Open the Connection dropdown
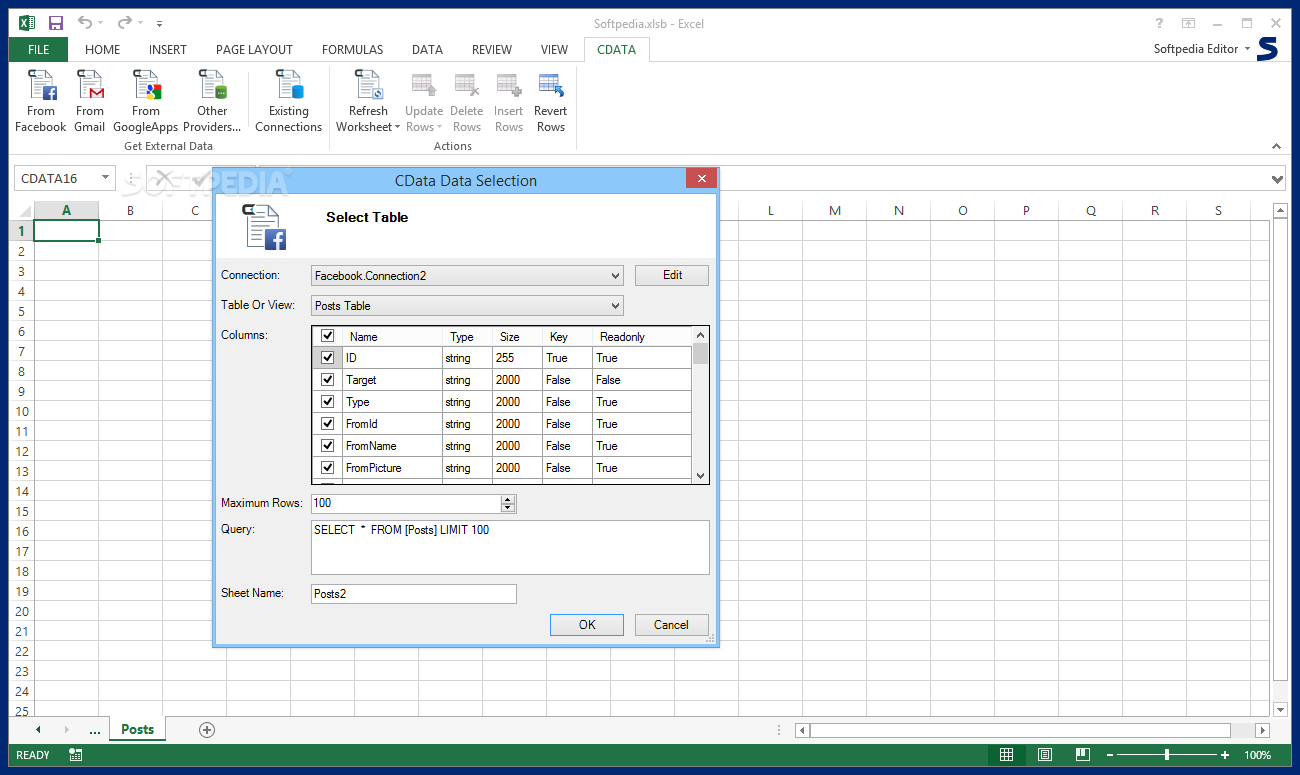Viewport: 1300px width, 775px height. click(x=467, y=275)
